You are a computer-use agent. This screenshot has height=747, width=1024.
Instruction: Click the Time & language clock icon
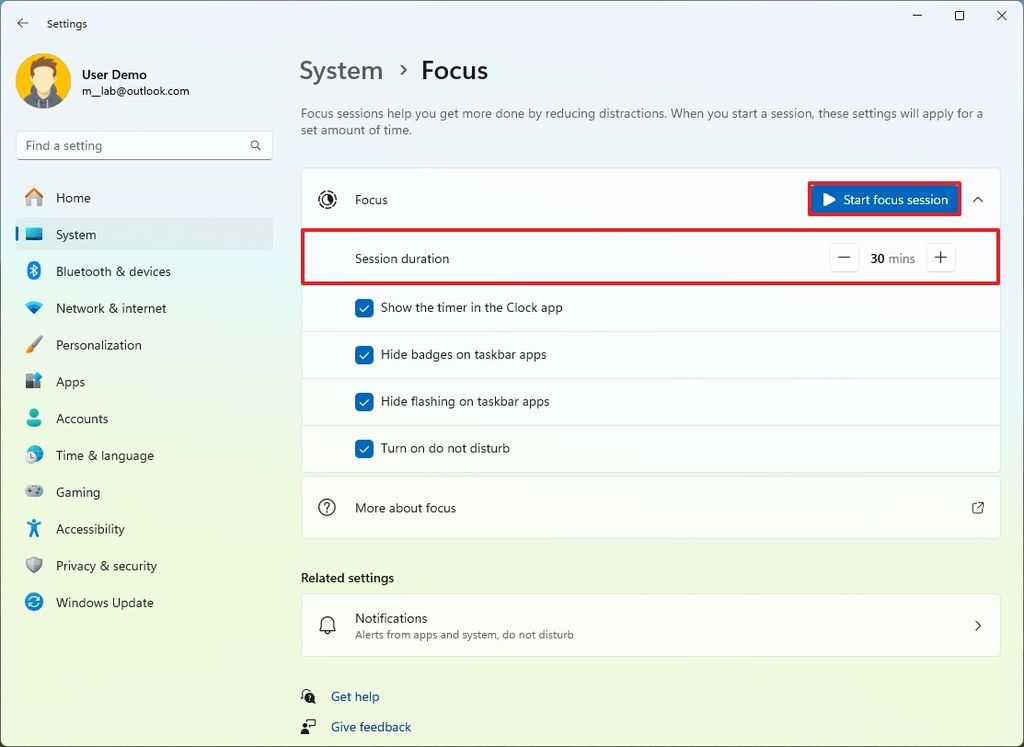tap(33, 455)
